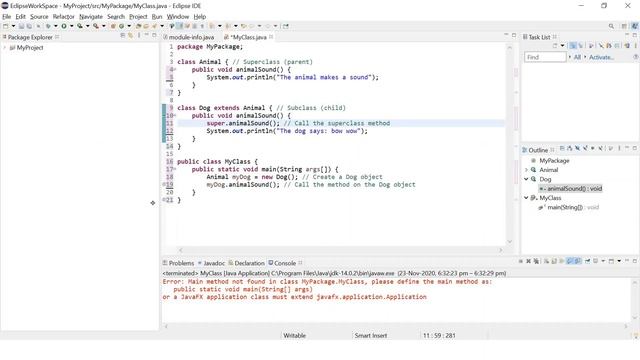Click the green Run button in toolbar
This screenshot has height=360, width=640.
click(64, 26)
